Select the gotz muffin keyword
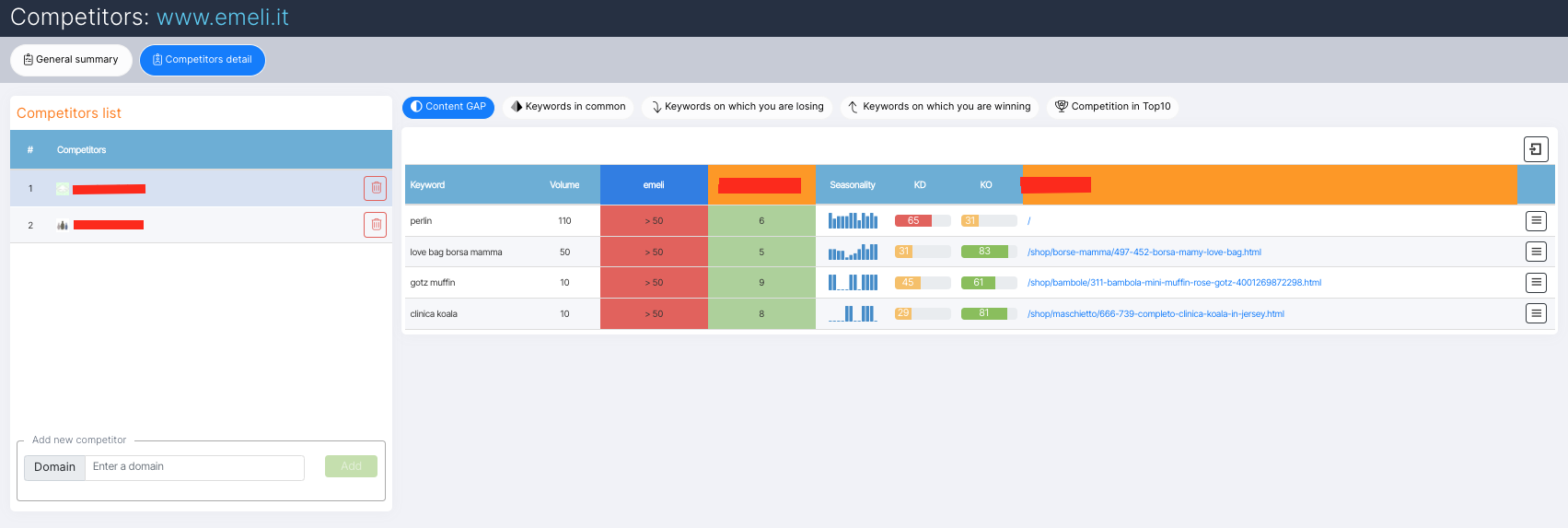The height and width of the screenshot is (528, 1568). click(433, 283)
